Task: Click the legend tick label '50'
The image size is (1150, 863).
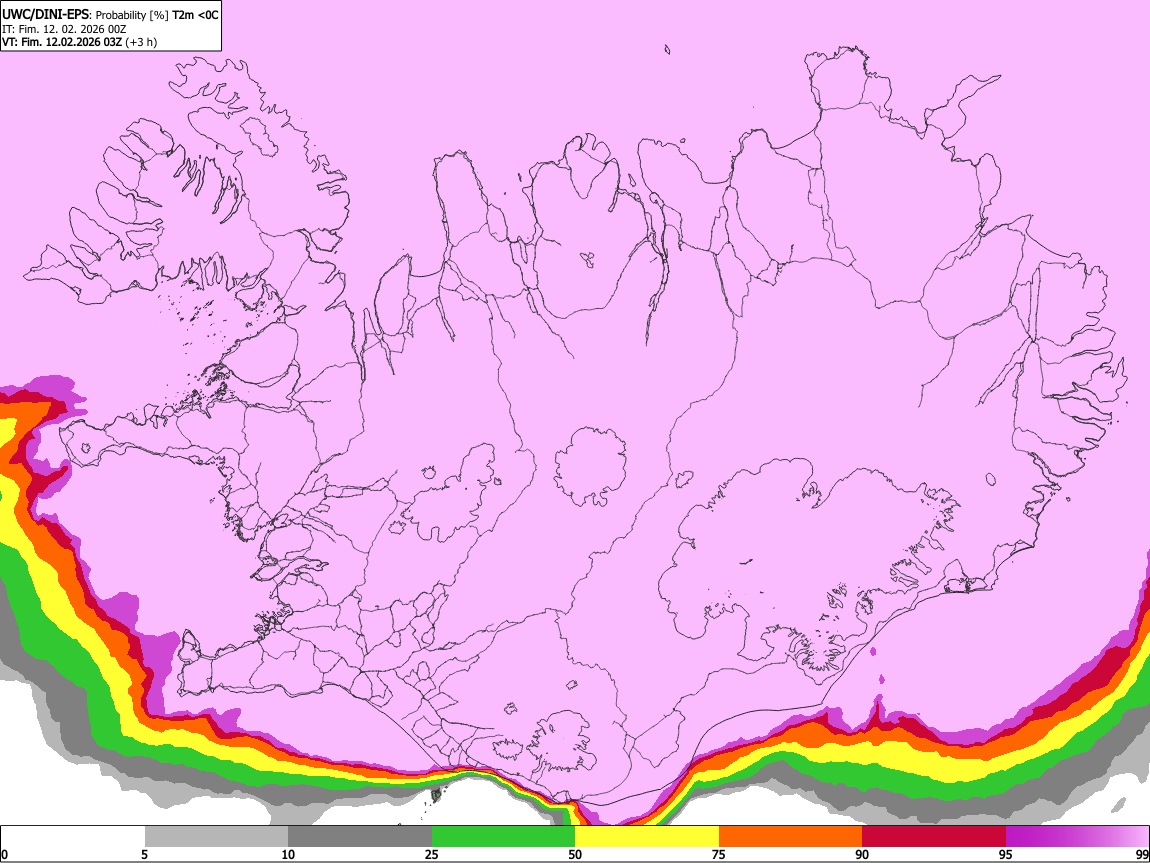Action: (575, 854)
